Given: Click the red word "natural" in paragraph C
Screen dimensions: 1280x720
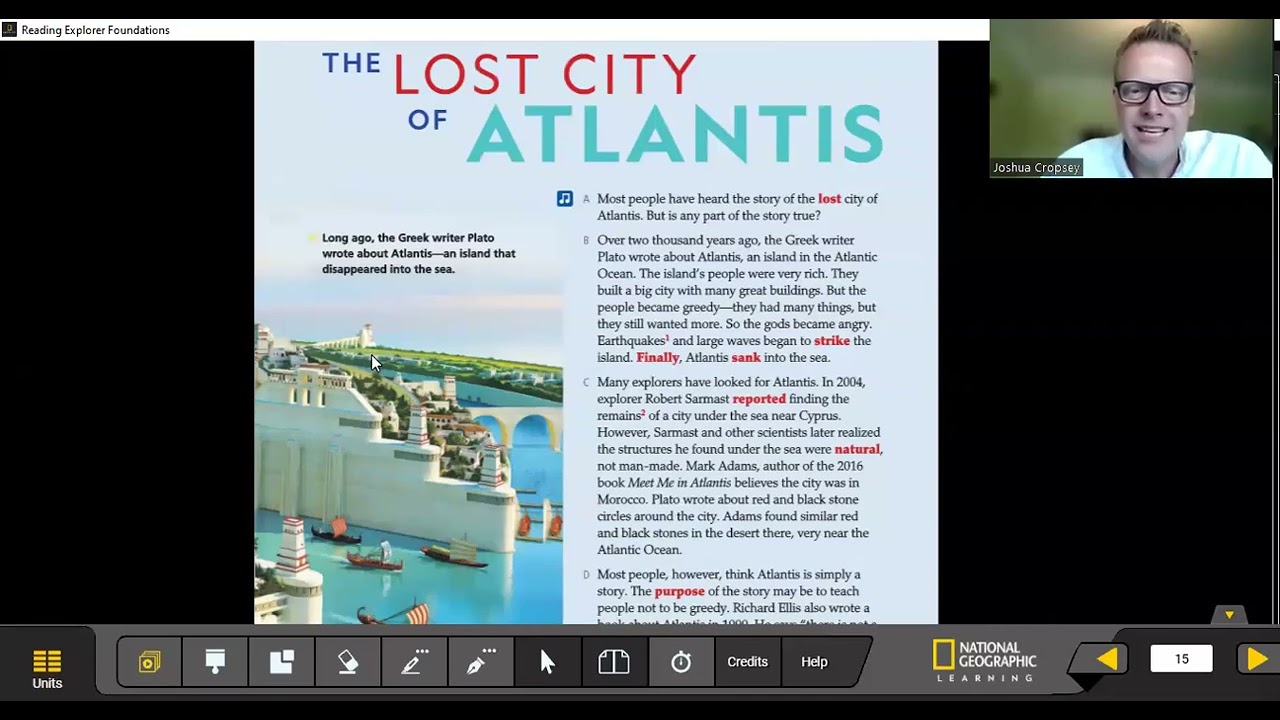Looking at the screenshot, I should 857,449.
